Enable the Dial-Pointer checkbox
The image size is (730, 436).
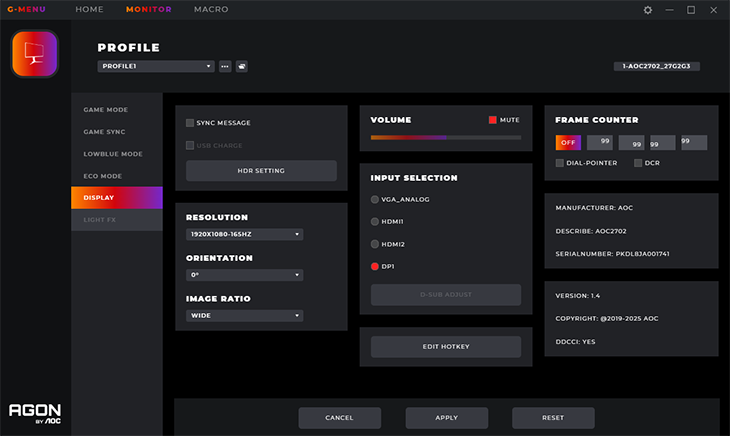point(560,163)
